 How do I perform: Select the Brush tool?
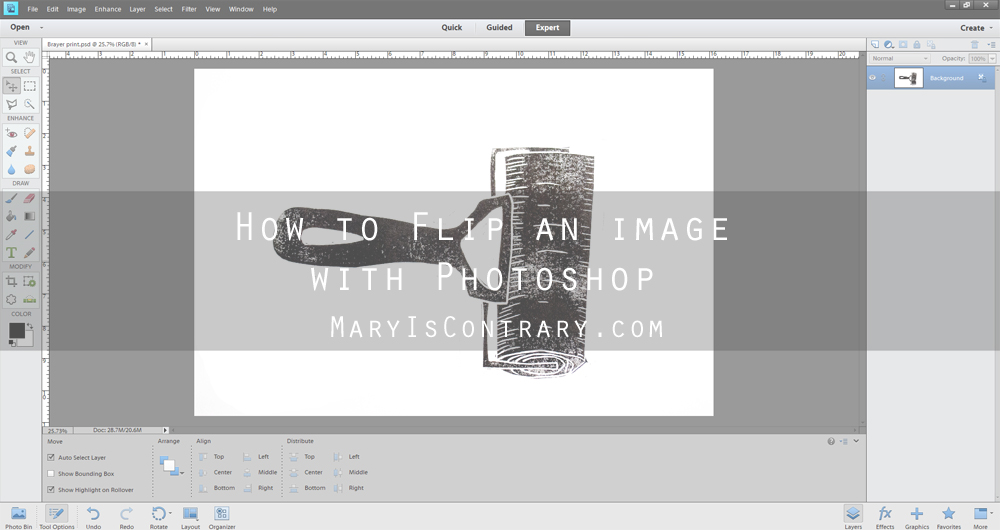pyautogui.click(x=11, y=198)
